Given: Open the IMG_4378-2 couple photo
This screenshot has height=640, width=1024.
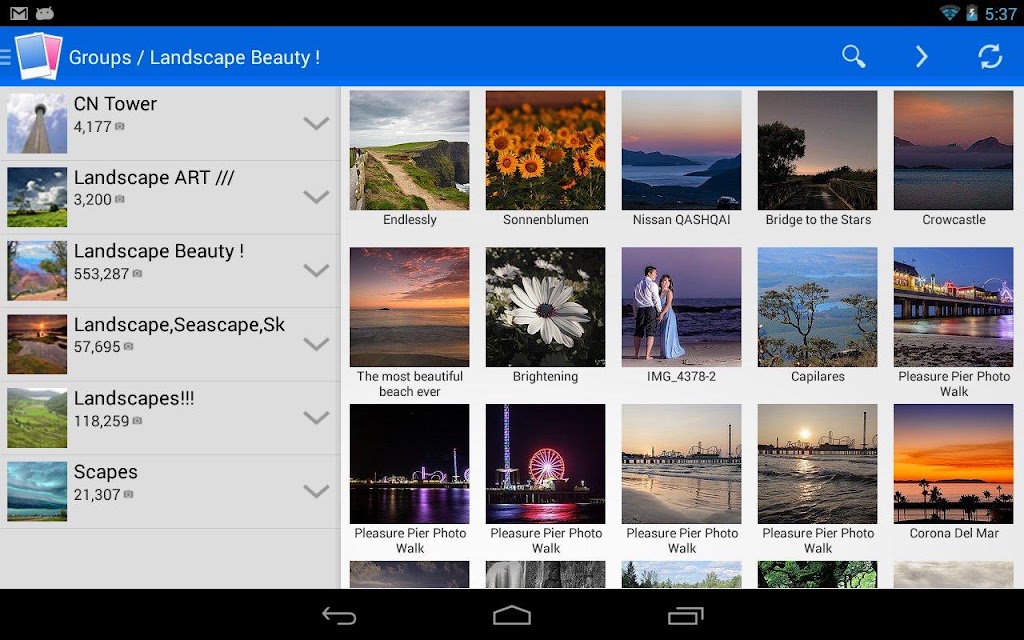Looking at the screenshot, I should [681, 307].
